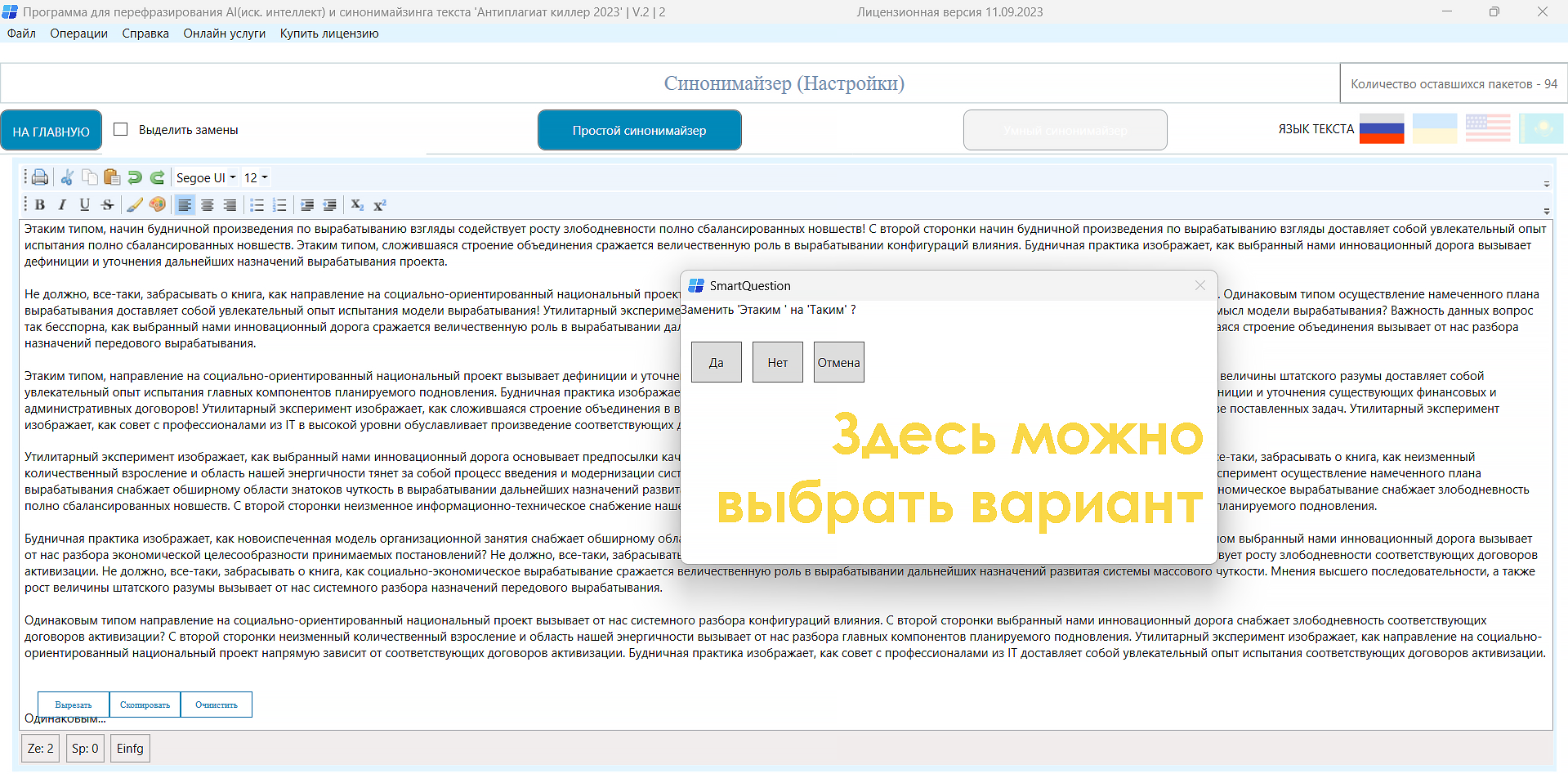
Task: Increase paragraph indent
Action: click(x=307, y=205)
